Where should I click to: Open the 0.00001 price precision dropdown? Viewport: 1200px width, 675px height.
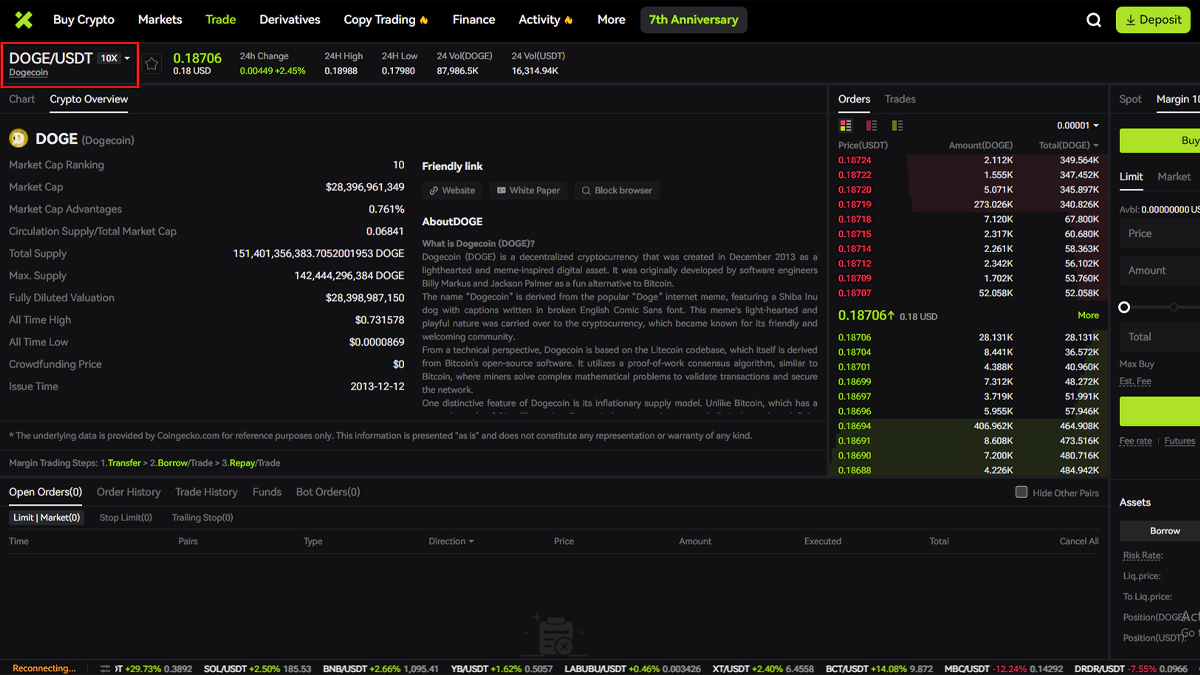point(1078,126)
